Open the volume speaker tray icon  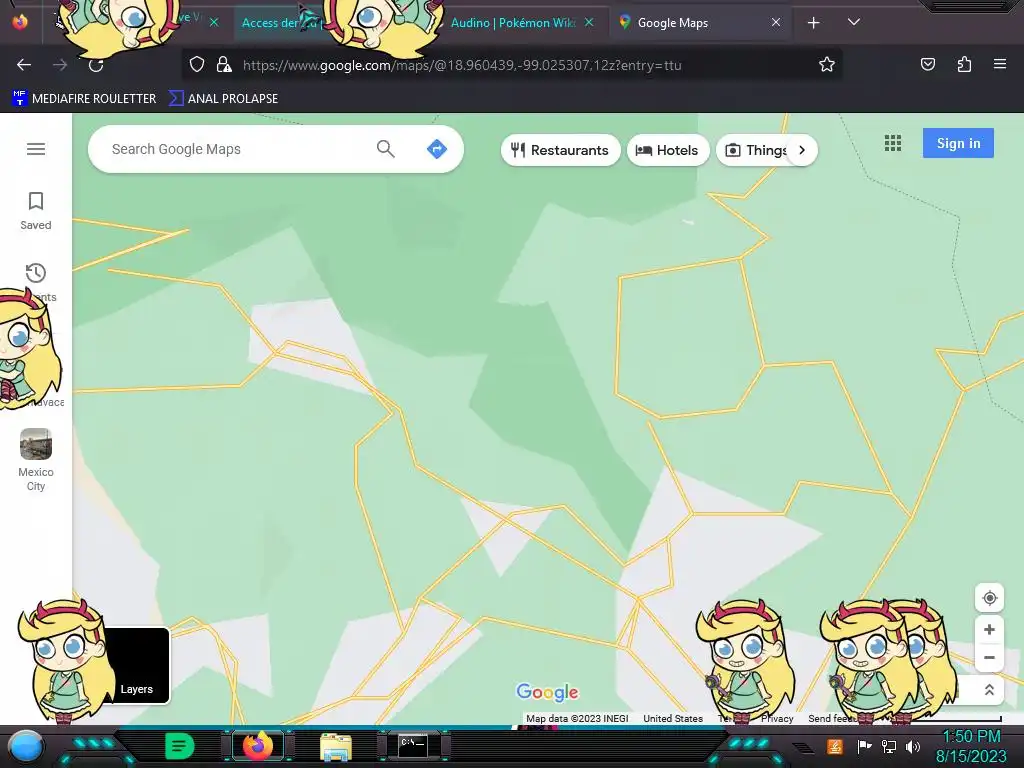913,746
